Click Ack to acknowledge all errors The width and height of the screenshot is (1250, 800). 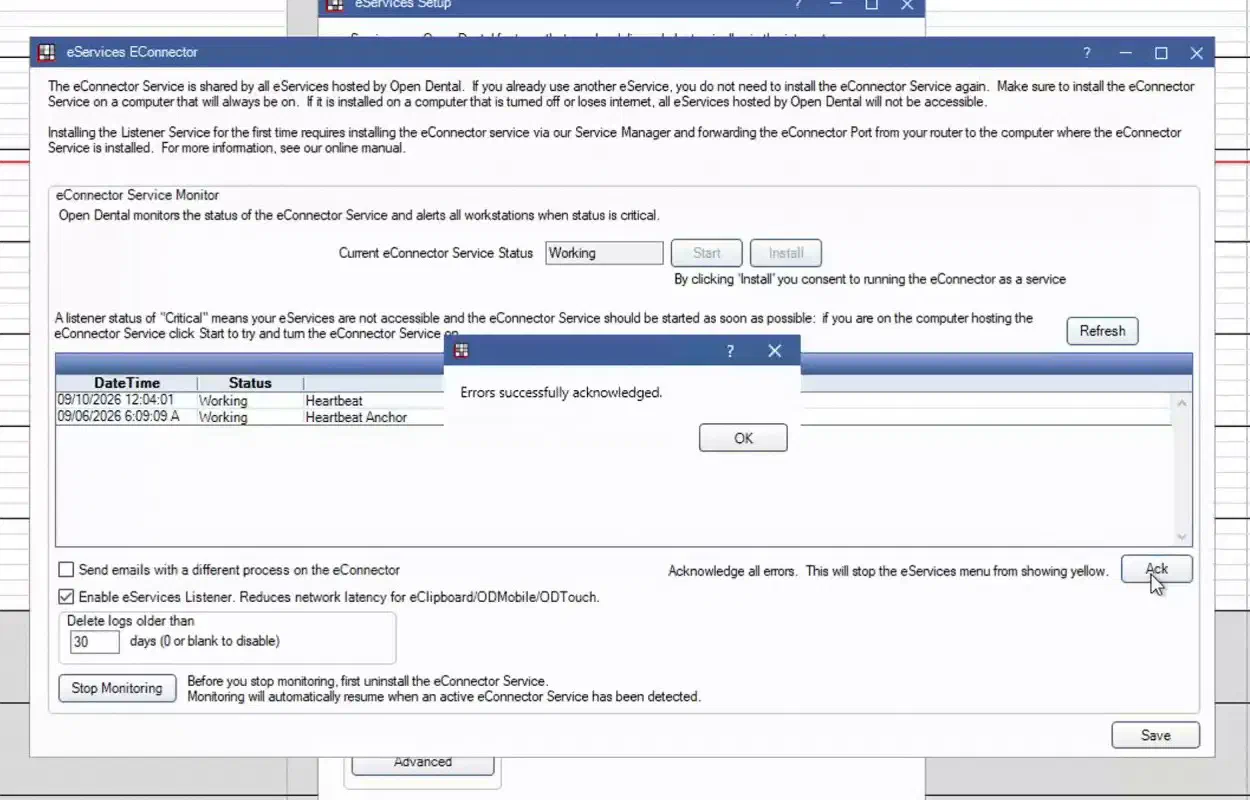tap(1156, 569)
